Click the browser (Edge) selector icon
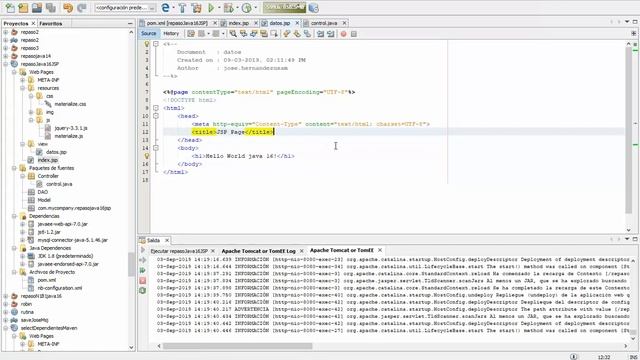 (165, 8)
